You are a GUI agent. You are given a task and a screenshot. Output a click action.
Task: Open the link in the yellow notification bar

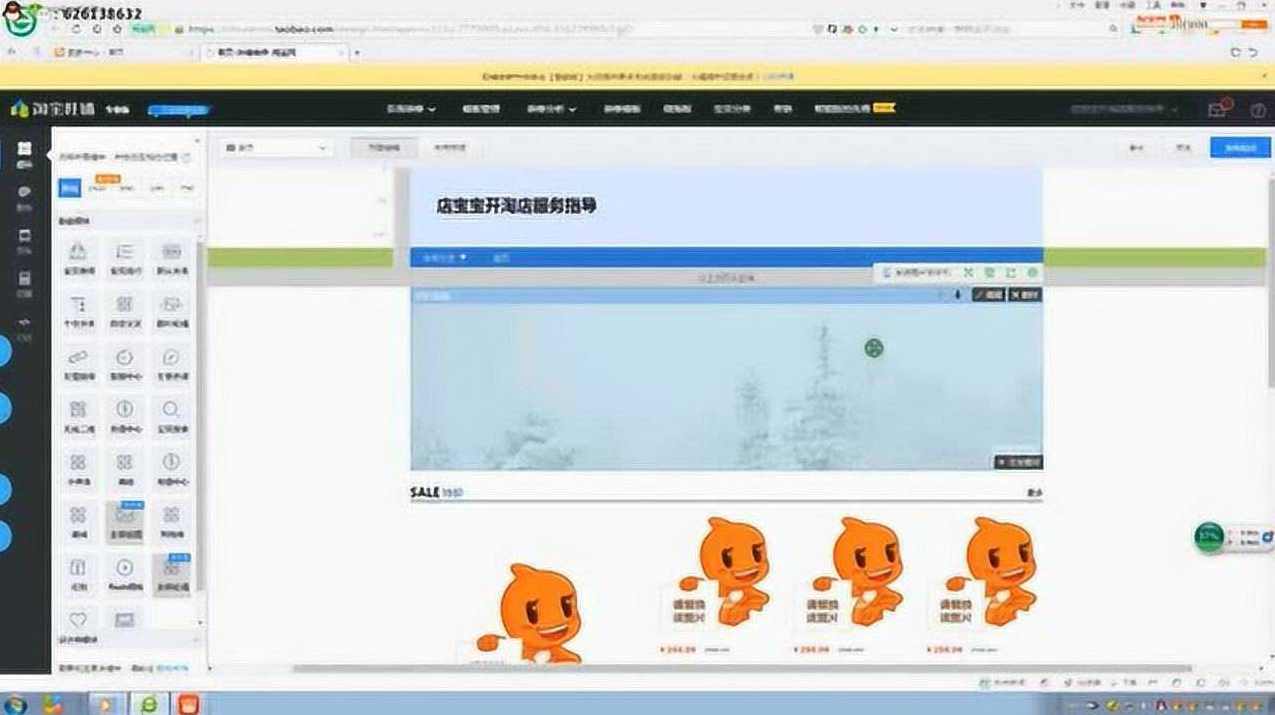click(x=778, y=76)
